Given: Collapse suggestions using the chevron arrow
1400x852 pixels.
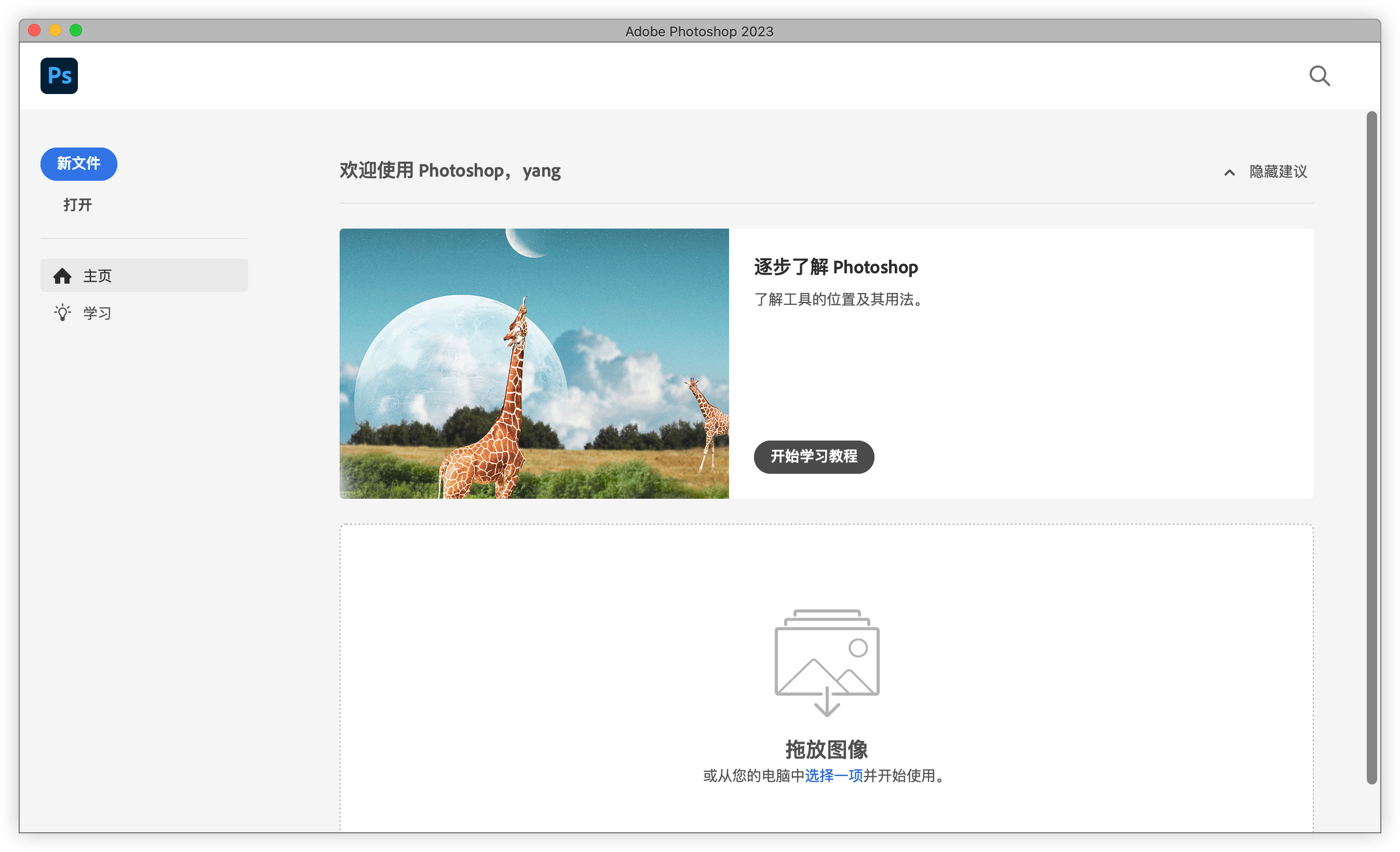Looking at the screenshot, I should click(1230, 172).
